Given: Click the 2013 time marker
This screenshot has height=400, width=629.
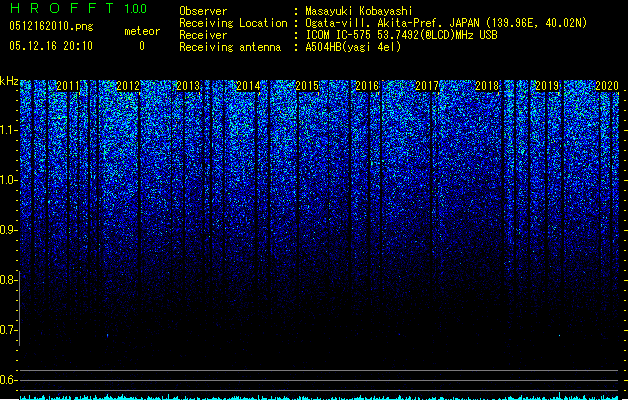Looking at the screenshot, I should (188, 86).
